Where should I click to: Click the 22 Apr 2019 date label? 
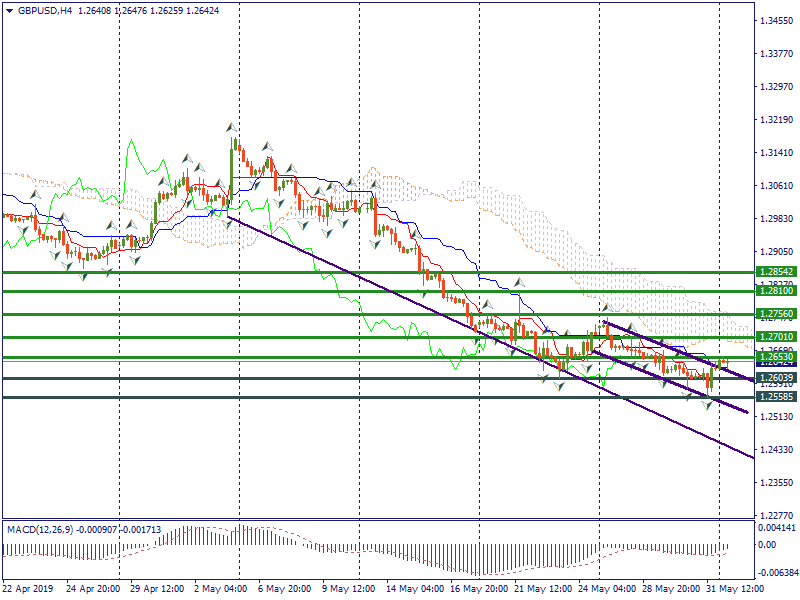pos(26,590)
